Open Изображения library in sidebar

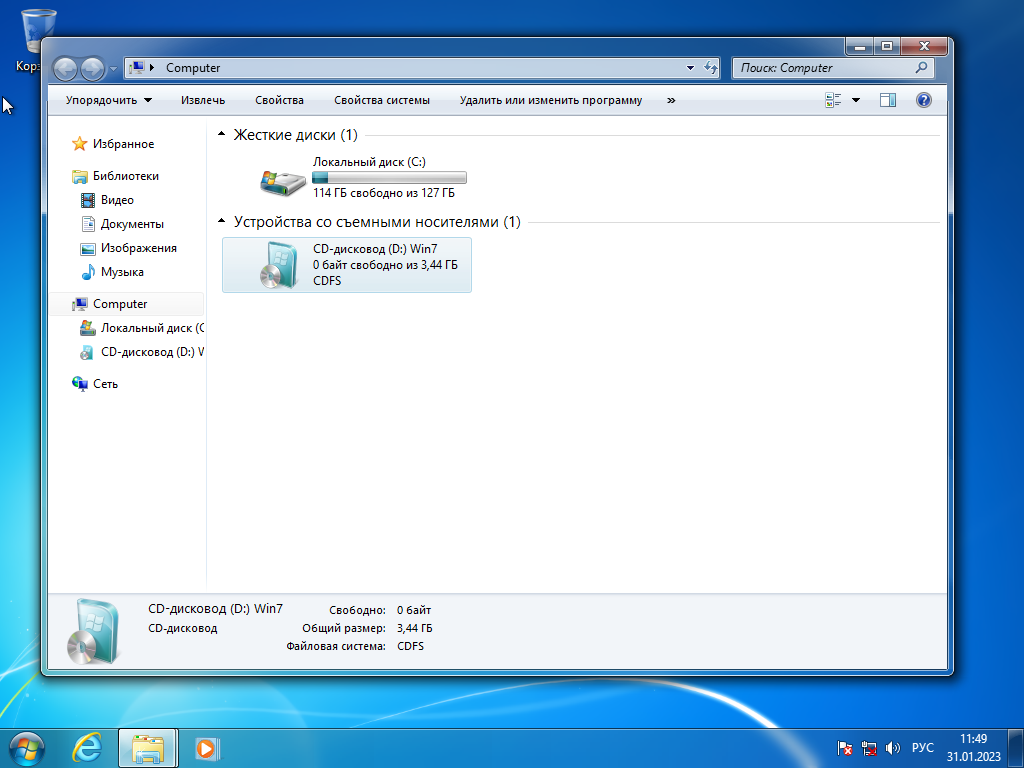click(x=138, y=248)
